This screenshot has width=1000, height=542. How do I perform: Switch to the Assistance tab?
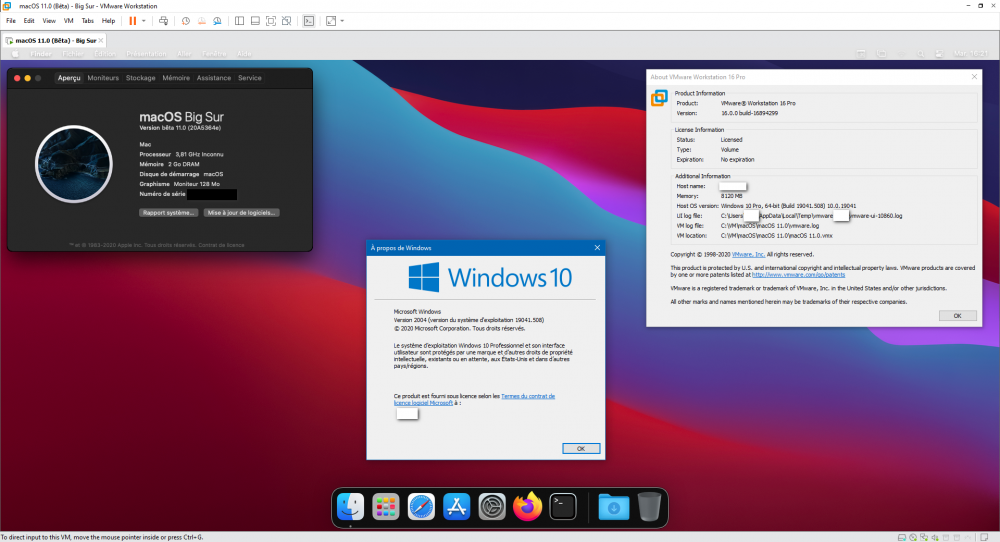click(x=214, y=78)
